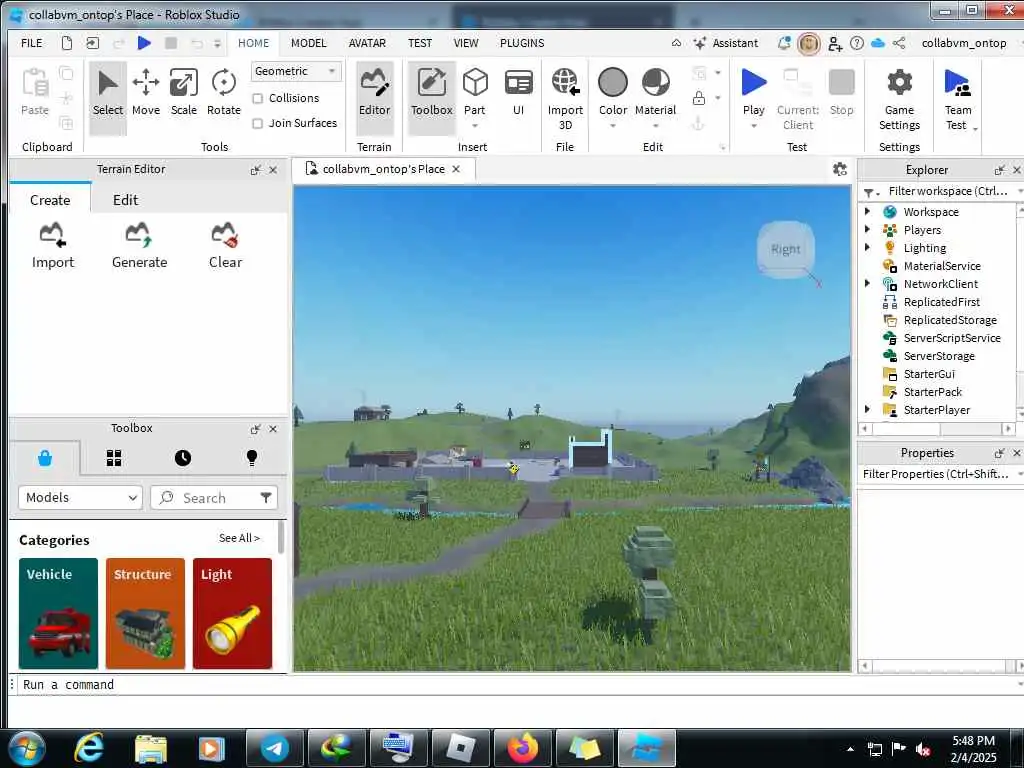
Task: Expand the StarterPlayer tree node
Action: (867, 409)
